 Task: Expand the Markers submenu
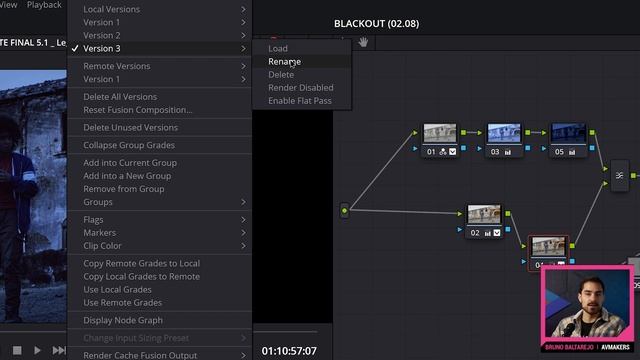click(160, 233)
